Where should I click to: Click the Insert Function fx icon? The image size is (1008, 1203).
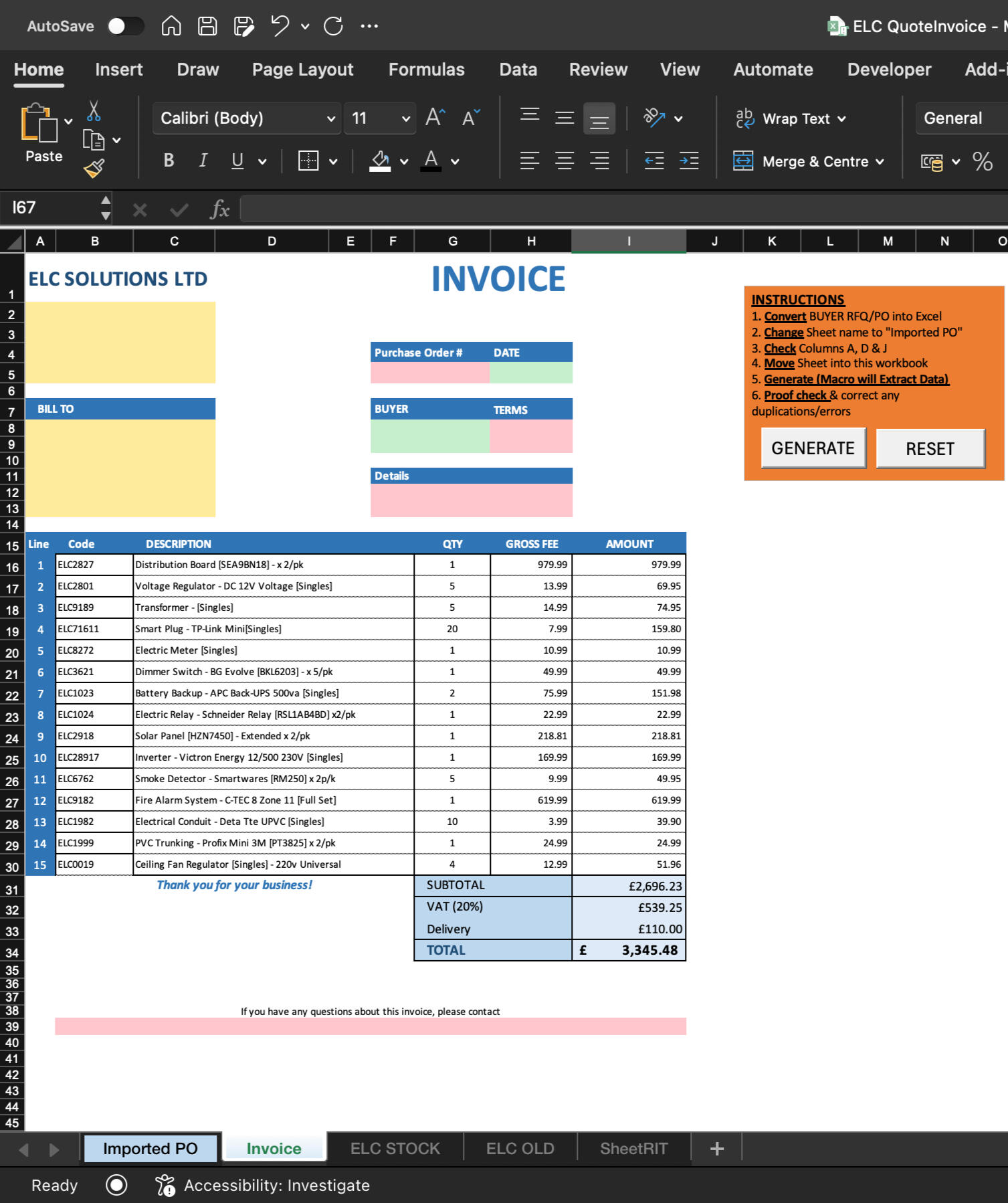point(219,209)
